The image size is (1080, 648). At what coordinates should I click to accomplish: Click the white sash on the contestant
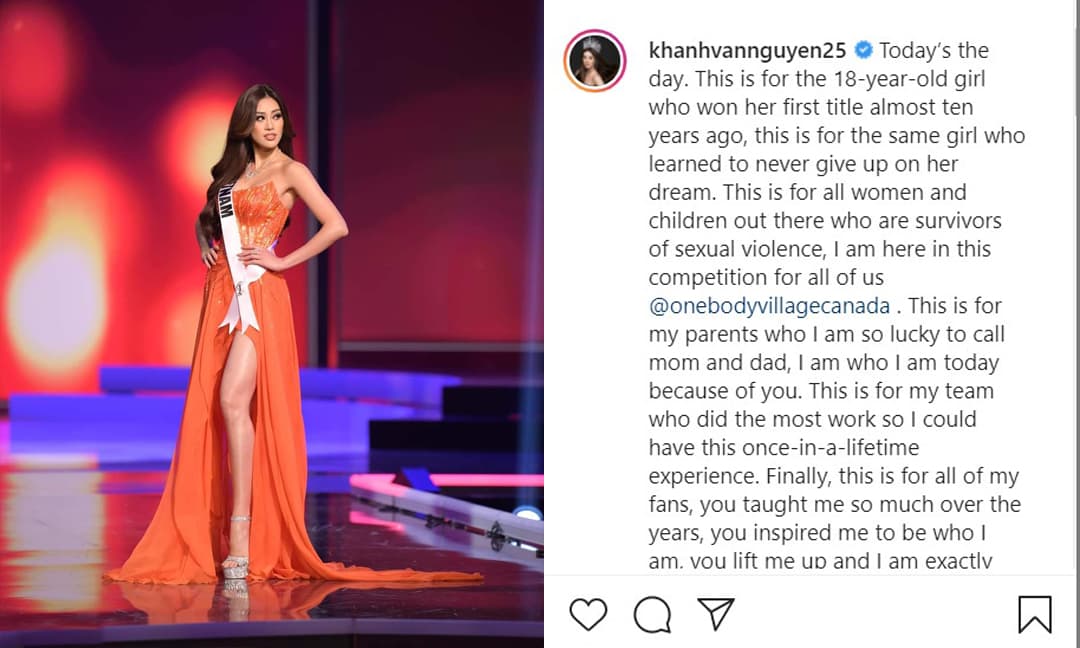click(238, 258)
